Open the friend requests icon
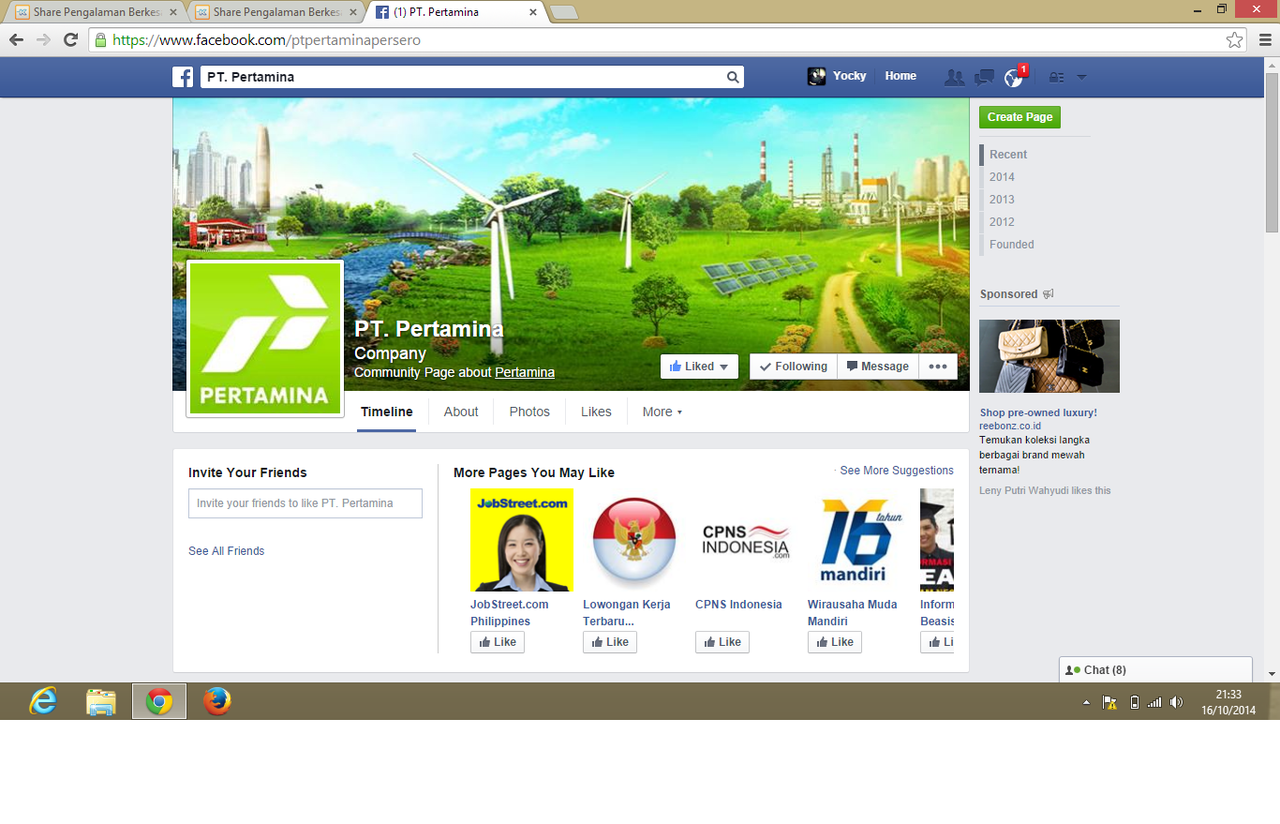Screen dimensions: 1280x824 pyautogui.click(x=955, y=77)
